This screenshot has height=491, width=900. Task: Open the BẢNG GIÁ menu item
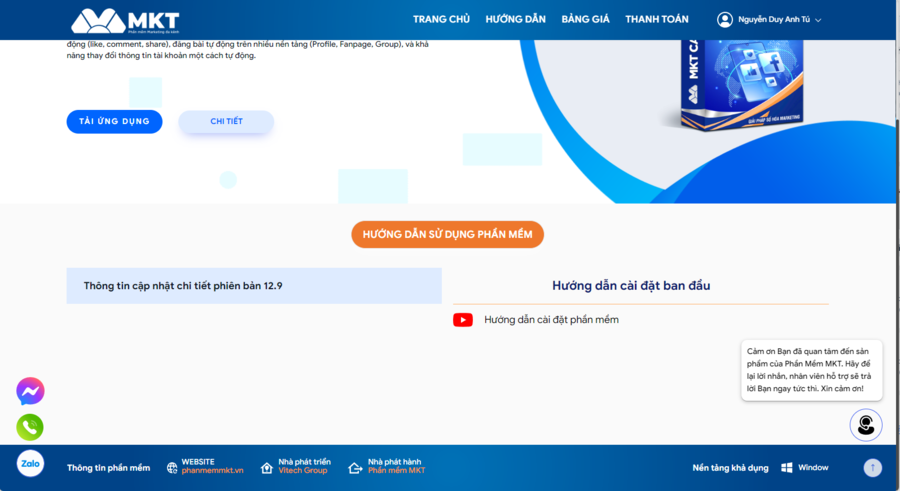coord(585,20)
